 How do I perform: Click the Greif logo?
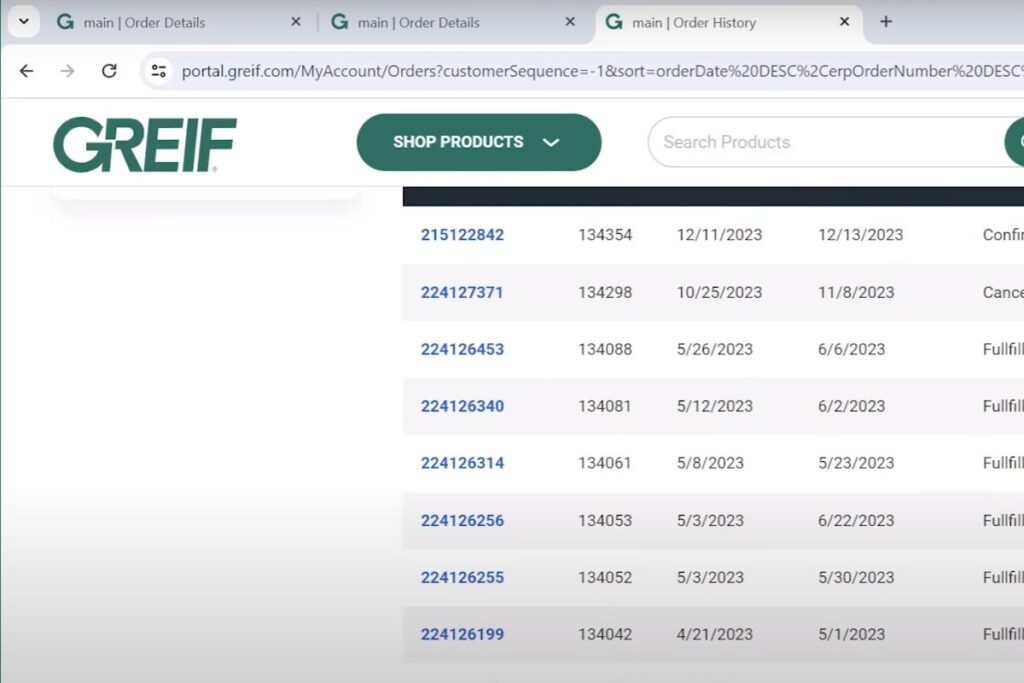pos(144,144)
